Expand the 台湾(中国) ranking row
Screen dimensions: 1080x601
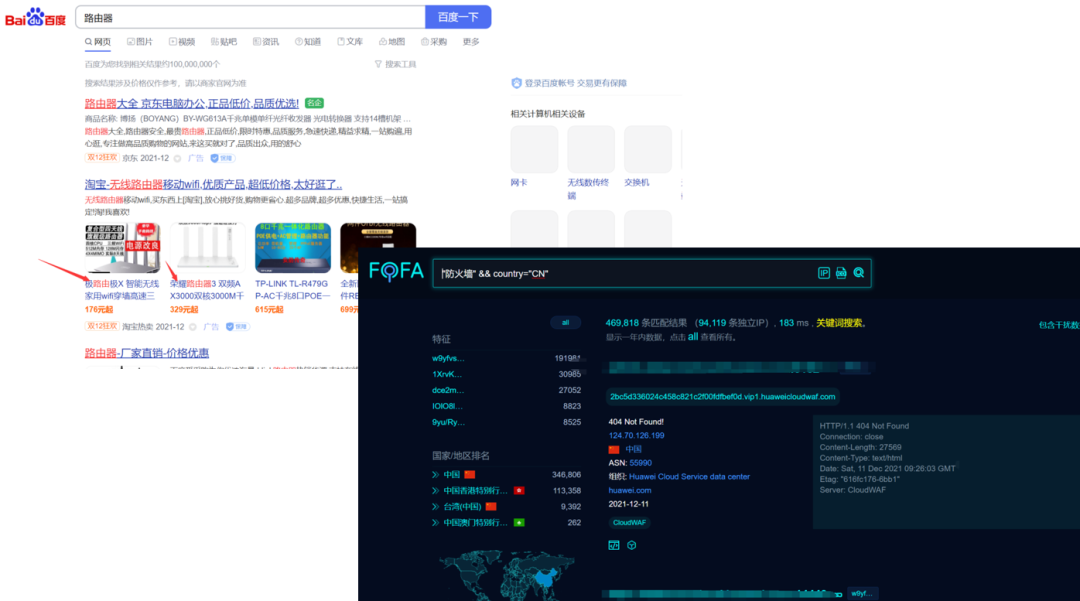click(435, 507)
